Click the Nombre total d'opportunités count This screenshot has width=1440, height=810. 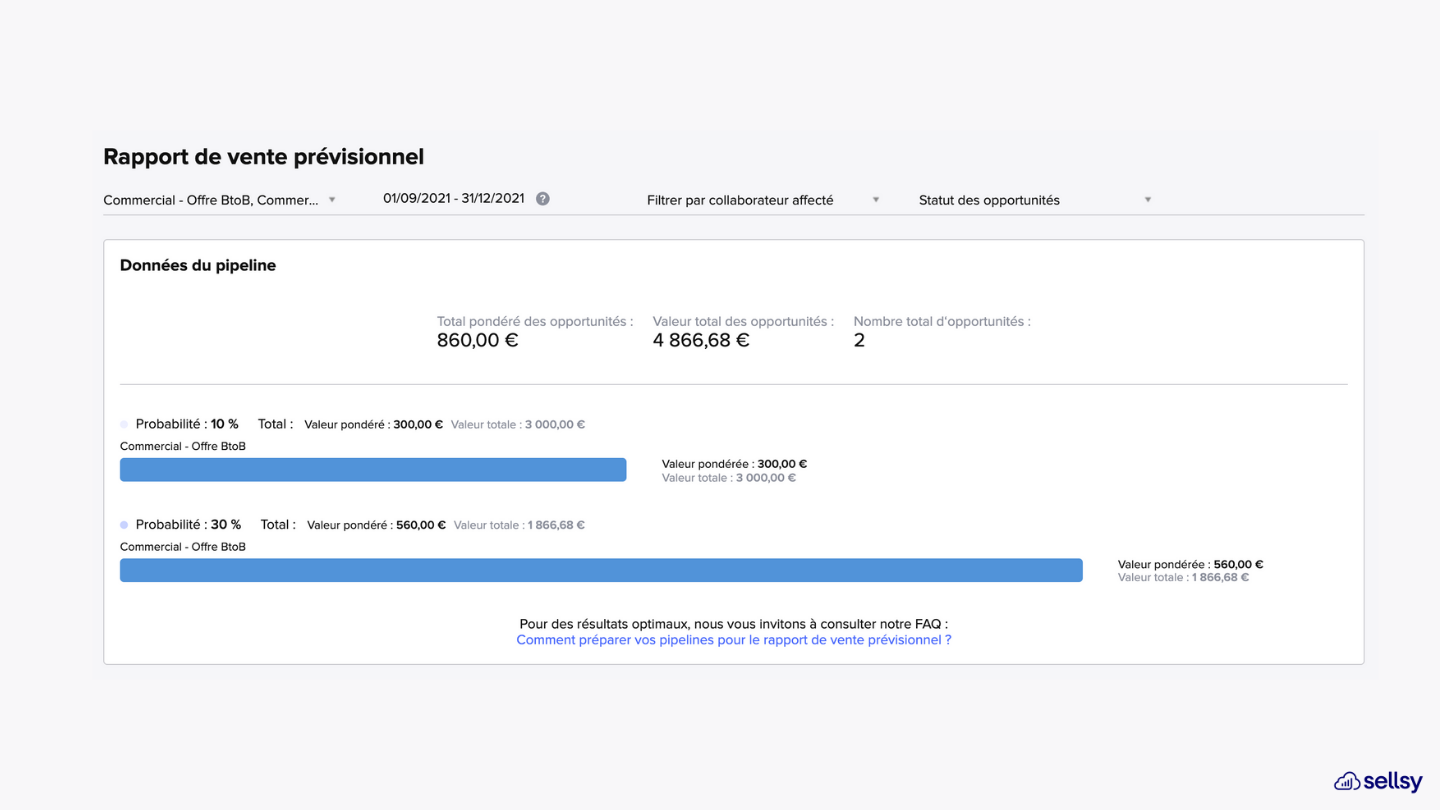click(x=859, y=340)
